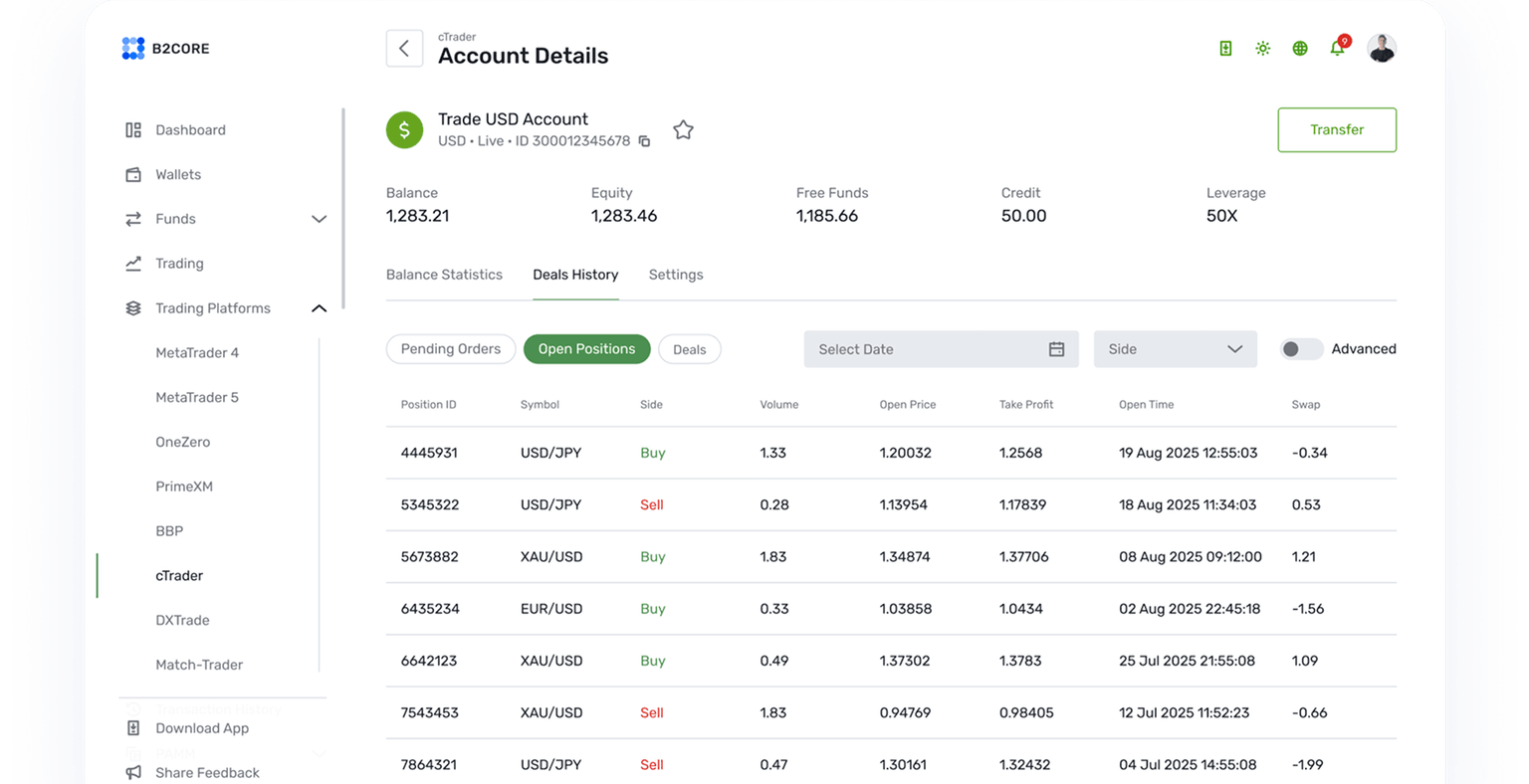Click the Swap column header

(1305, 405)
